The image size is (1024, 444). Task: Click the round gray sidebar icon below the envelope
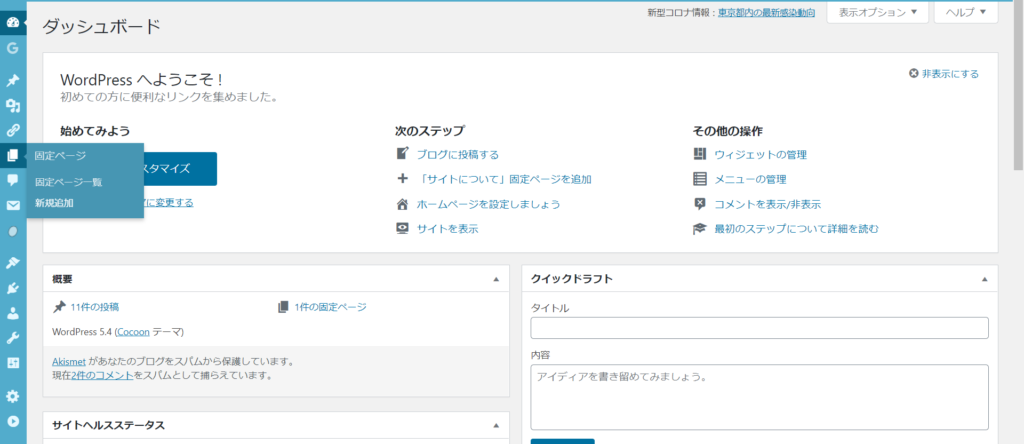pyautogui.click(x=12, y=231)
